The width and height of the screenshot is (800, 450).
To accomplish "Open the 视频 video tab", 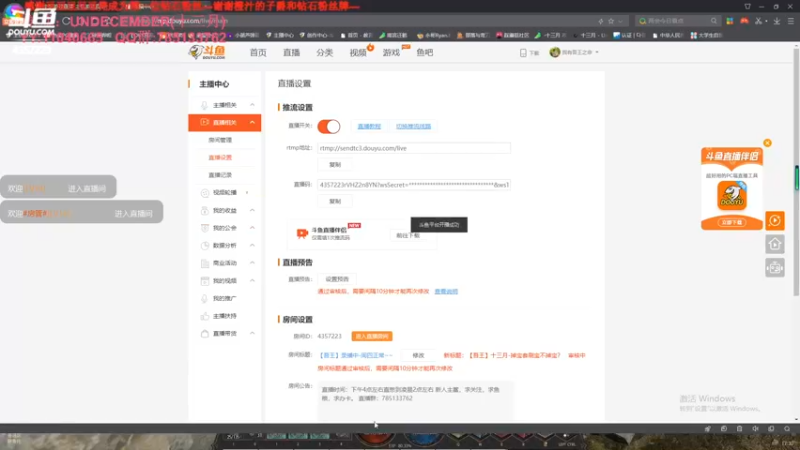I will pos(358,53).
